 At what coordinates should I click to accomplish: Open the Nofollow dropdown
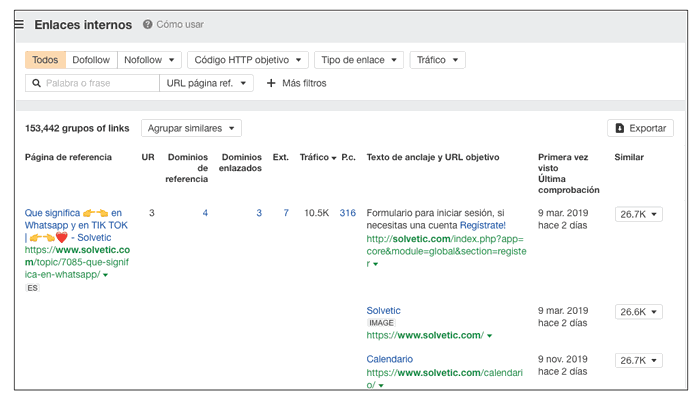click(x=150, y=60)
